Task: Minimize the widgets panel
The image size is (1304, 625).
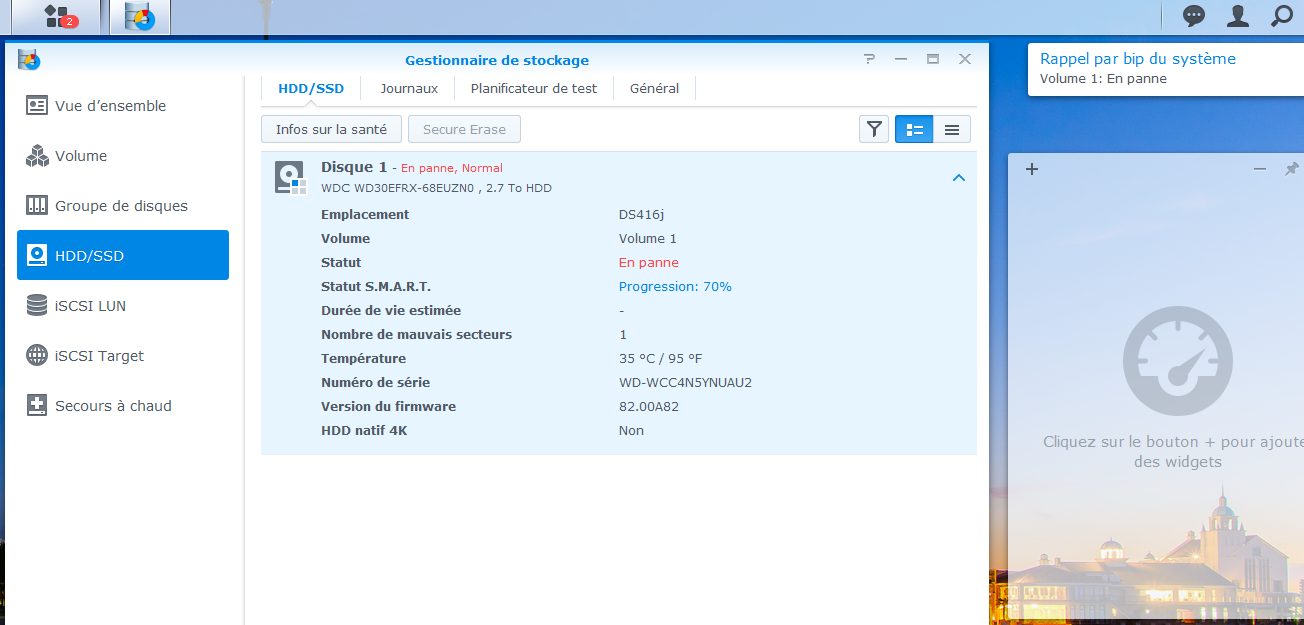Action: [x=1260, y=169]
